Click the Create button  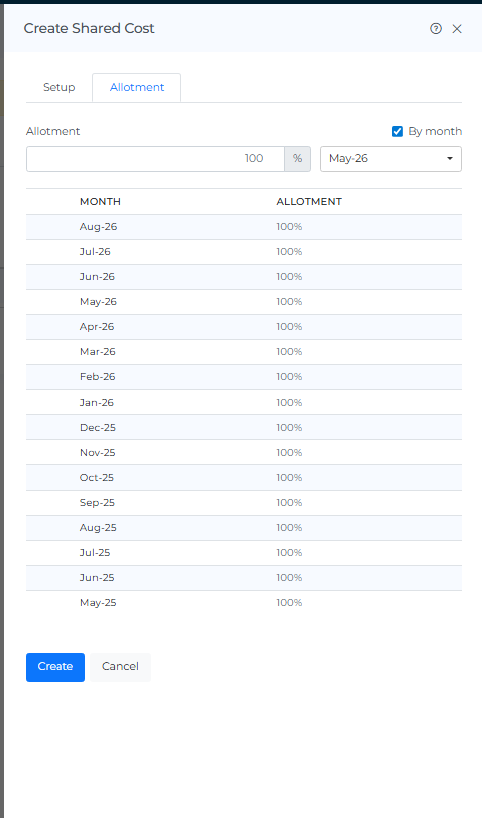(x=55, y=667)
